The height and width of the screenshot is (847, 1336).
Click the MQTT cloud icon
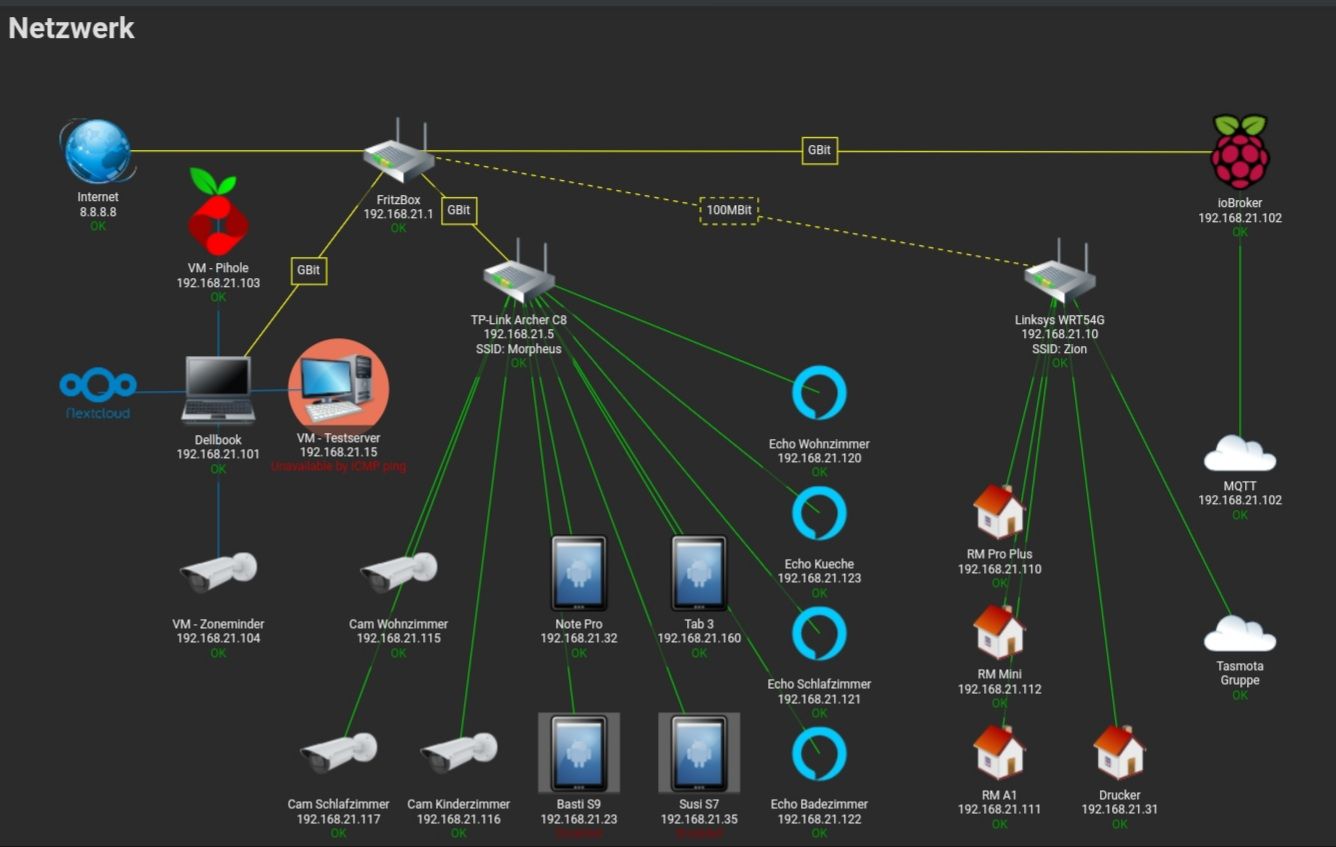click(1240, 454)
